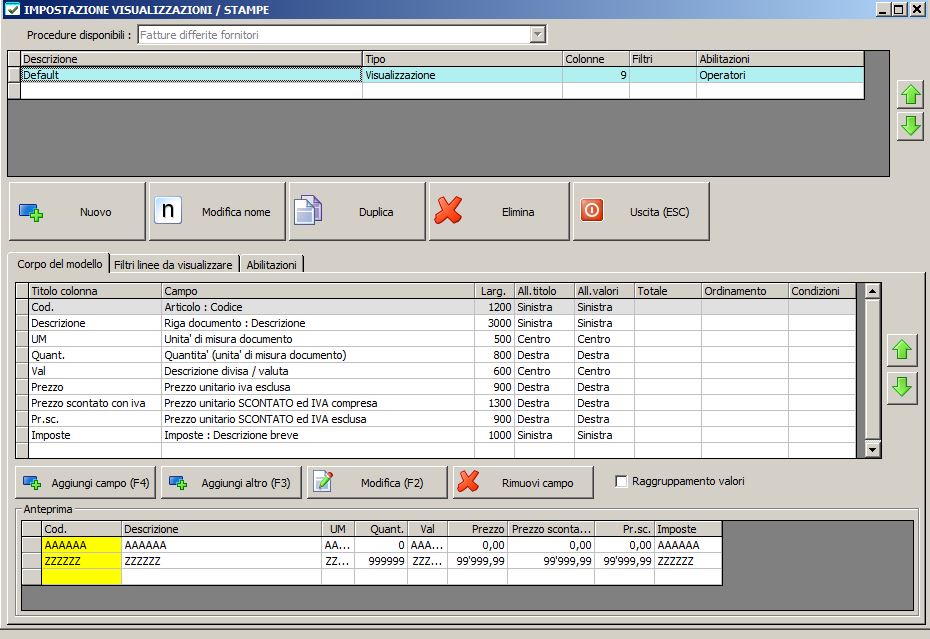
Task: Click the Aggiungi campo (F4) icon
Action: 32,483
